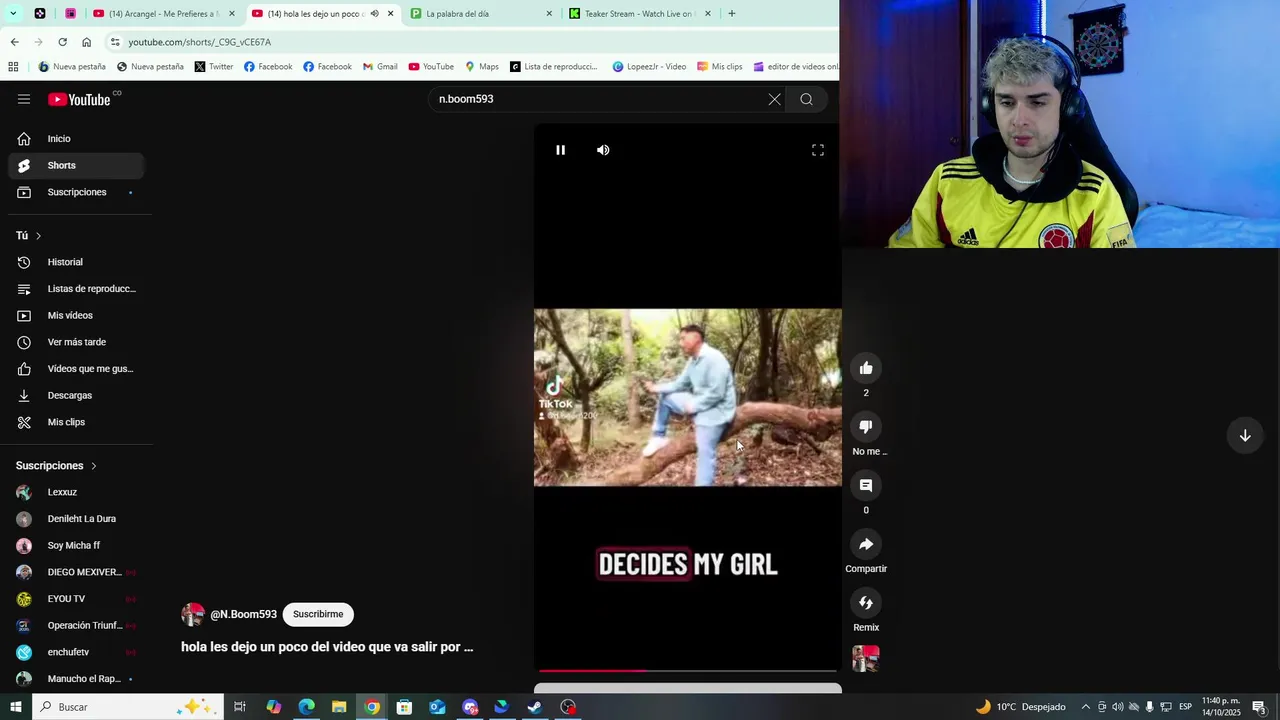The image size is (1280, 720).
Task: Open the Windows notification center
Action: [x=1259, y=707]
